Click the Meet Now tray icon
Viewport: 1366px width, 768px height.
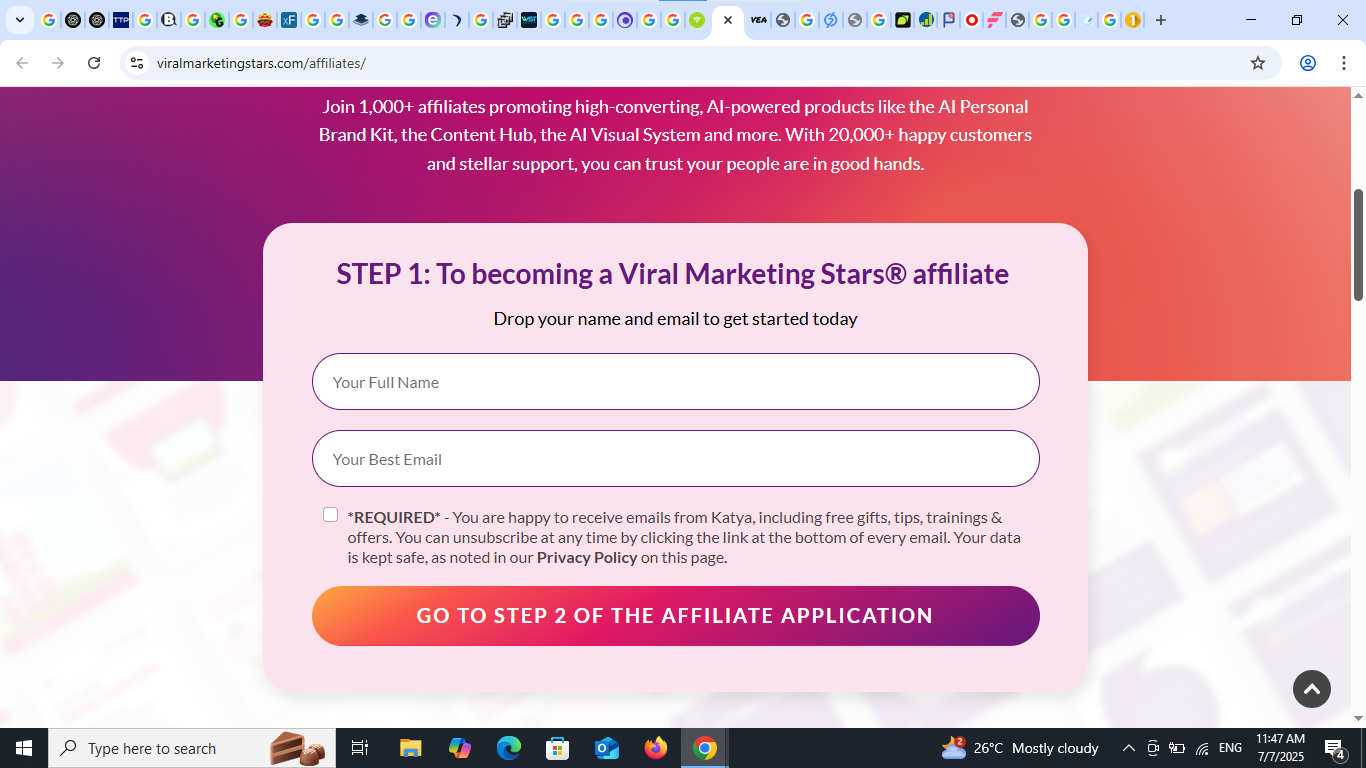coord(1153,748)
